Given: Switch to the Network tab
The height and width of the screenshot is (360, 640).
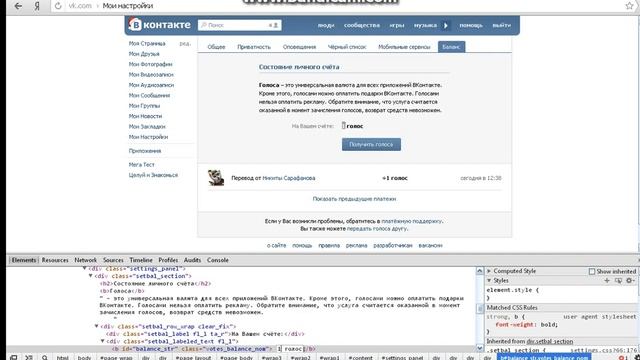Looking at the screenshot, I should click(85, 260).
